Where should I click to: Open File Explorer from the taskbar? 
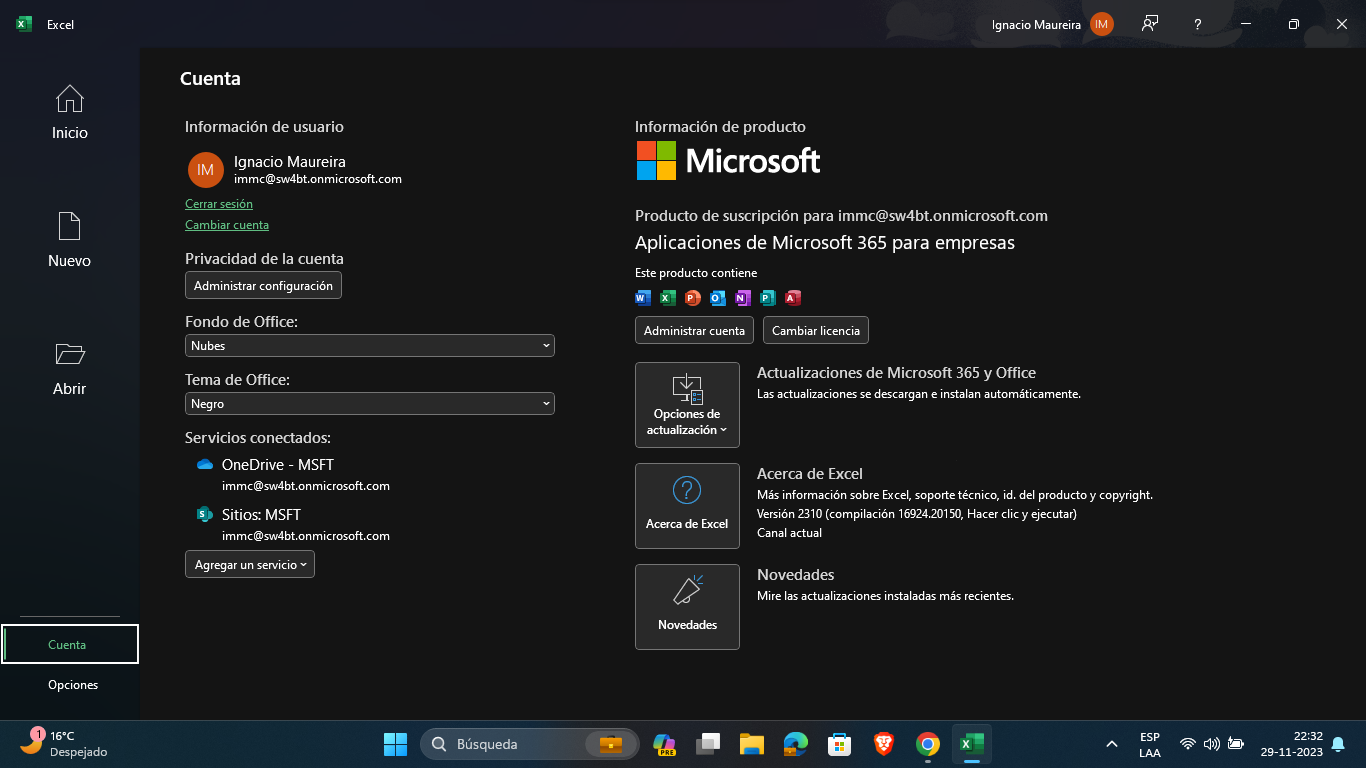[752, 744]
